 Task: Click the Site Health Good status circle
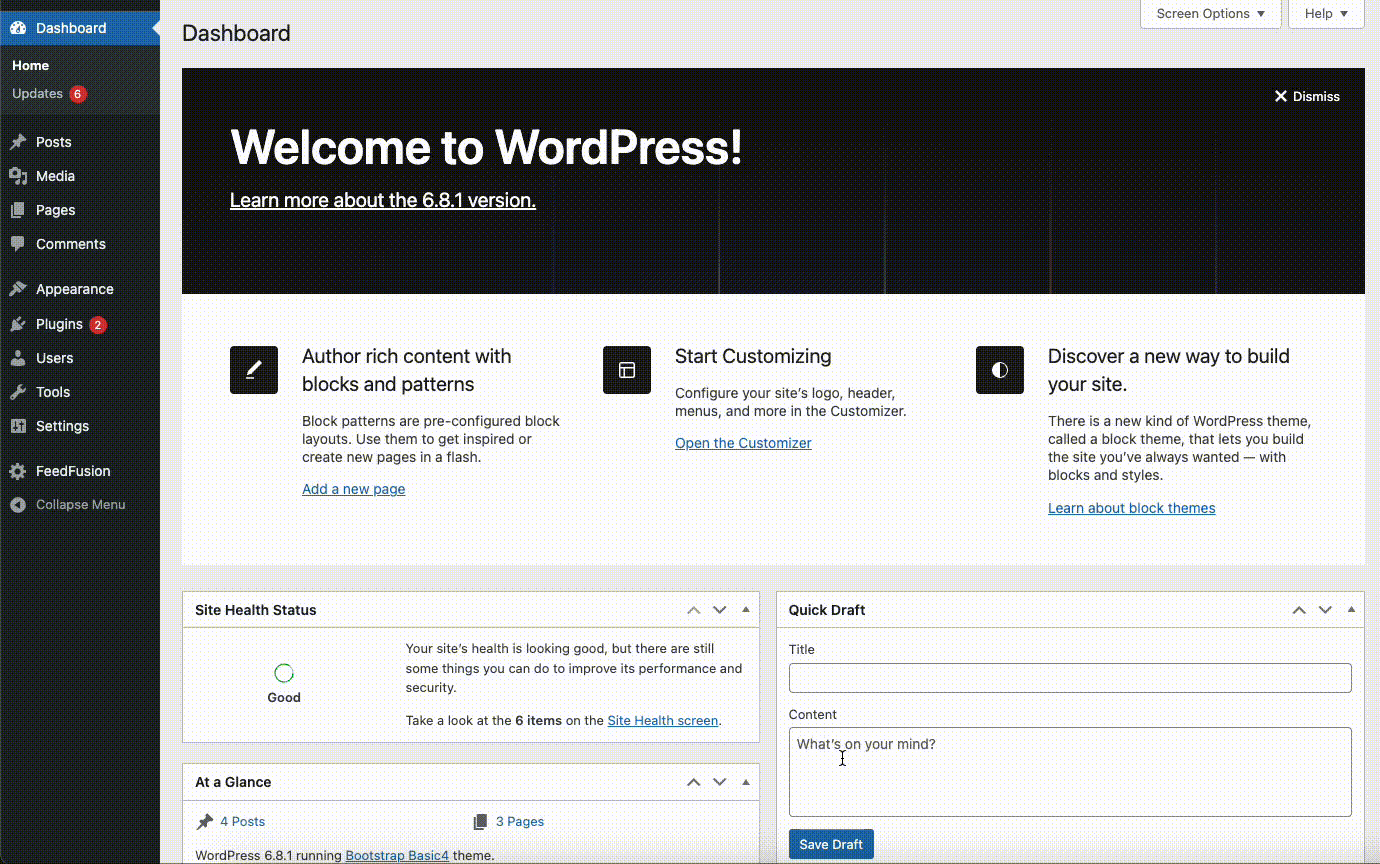284,673
